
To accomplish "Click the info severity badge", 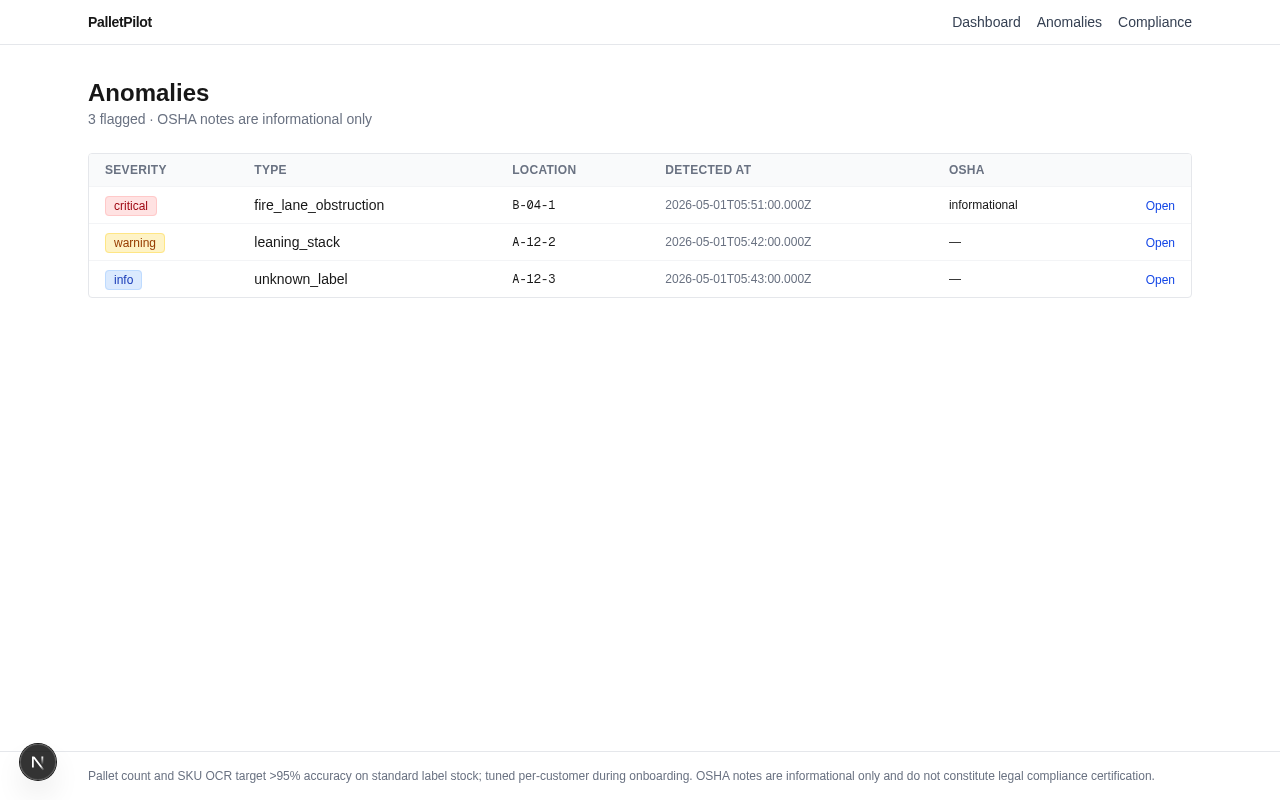I will (123, 280).
